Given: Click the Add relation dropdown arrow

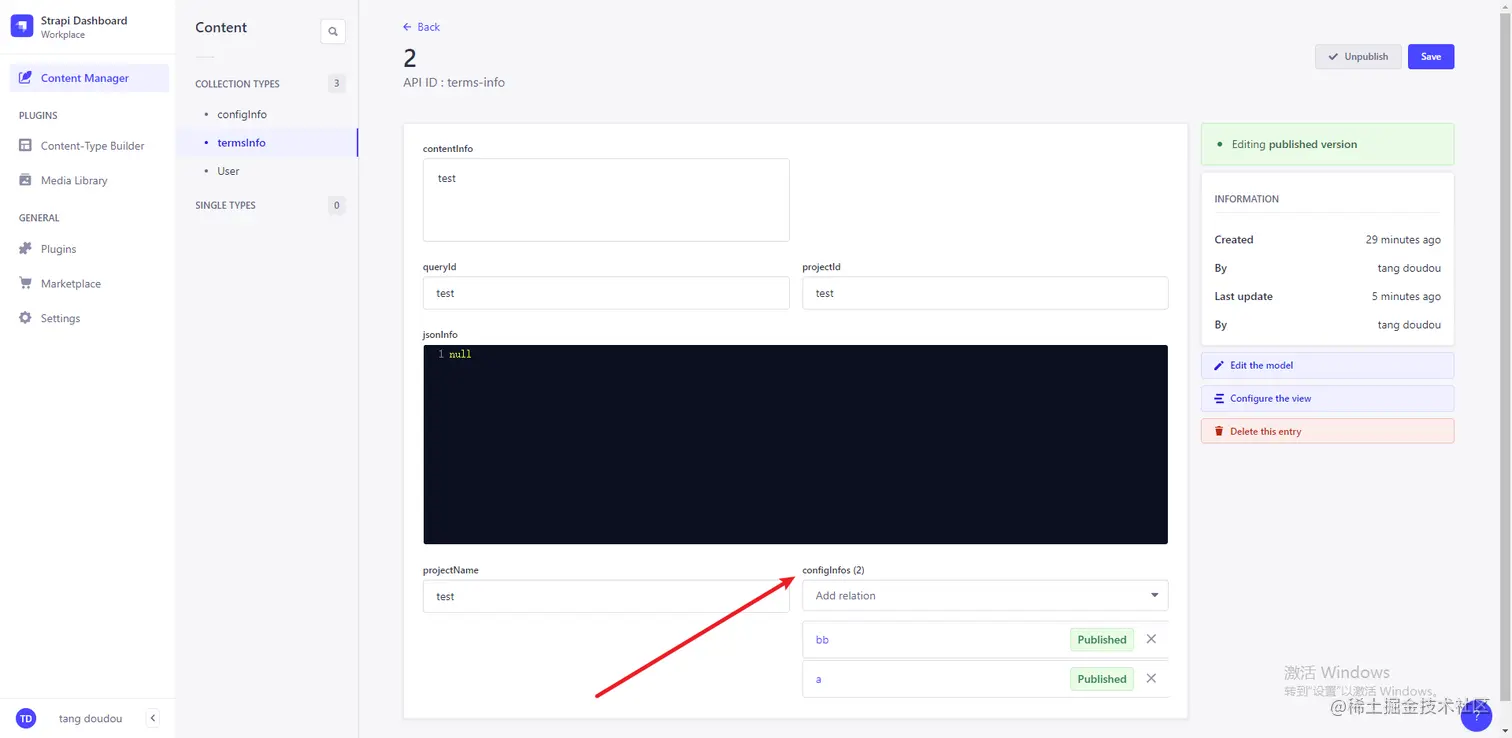Looking at the screenshot, I should (1154, 596).
